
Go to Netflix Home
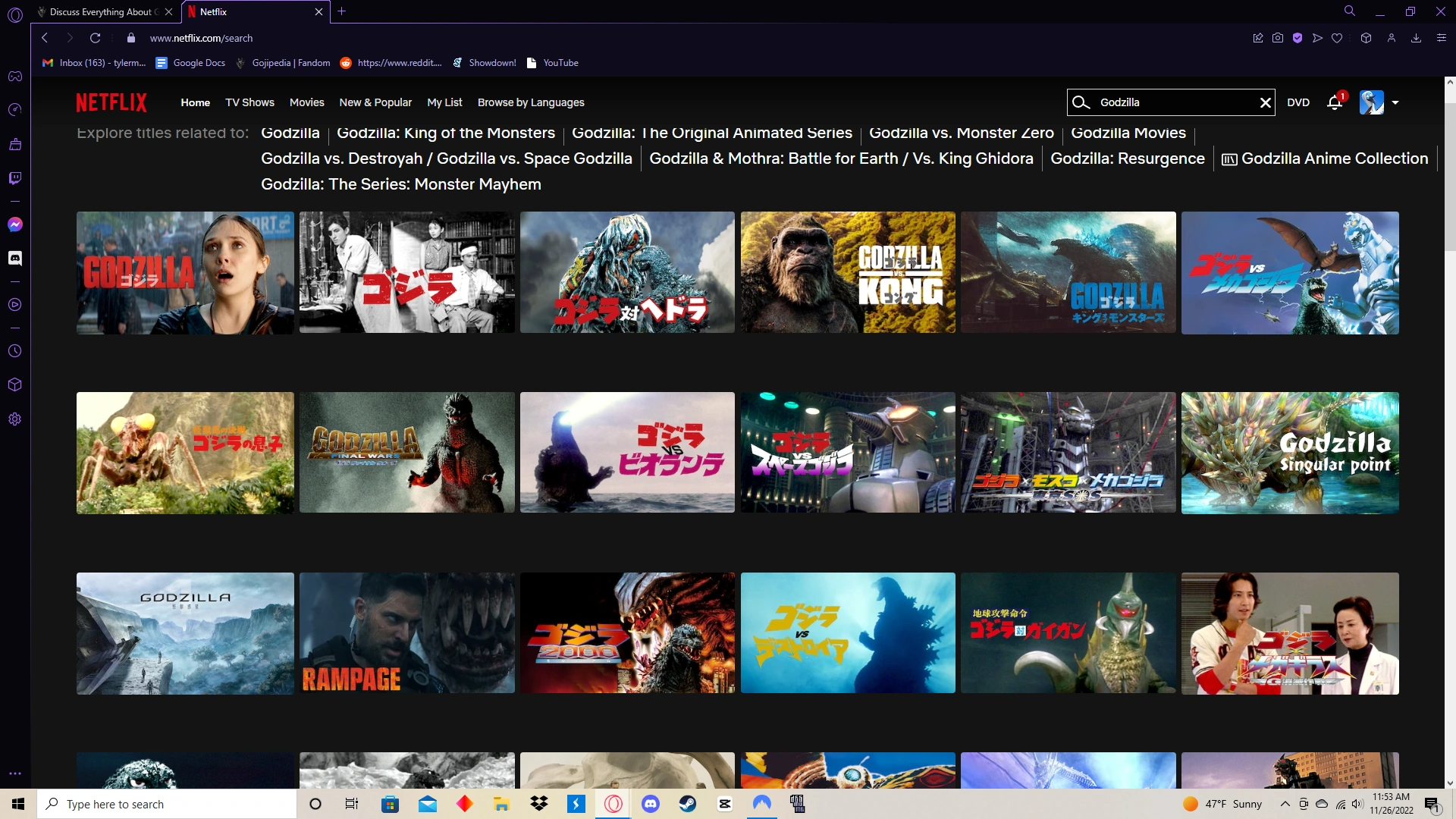196,102
